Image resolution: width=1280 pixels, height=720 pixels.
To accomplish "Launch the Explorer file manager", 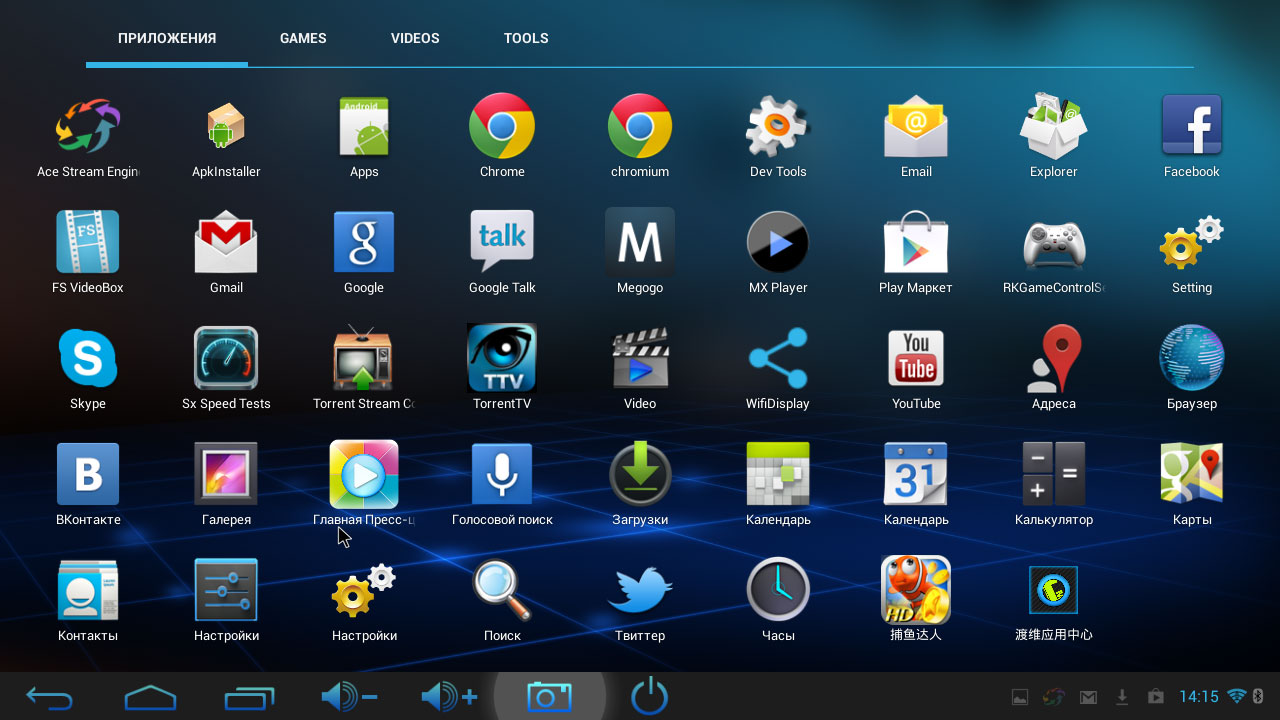I will click(x=1054, y=126).
